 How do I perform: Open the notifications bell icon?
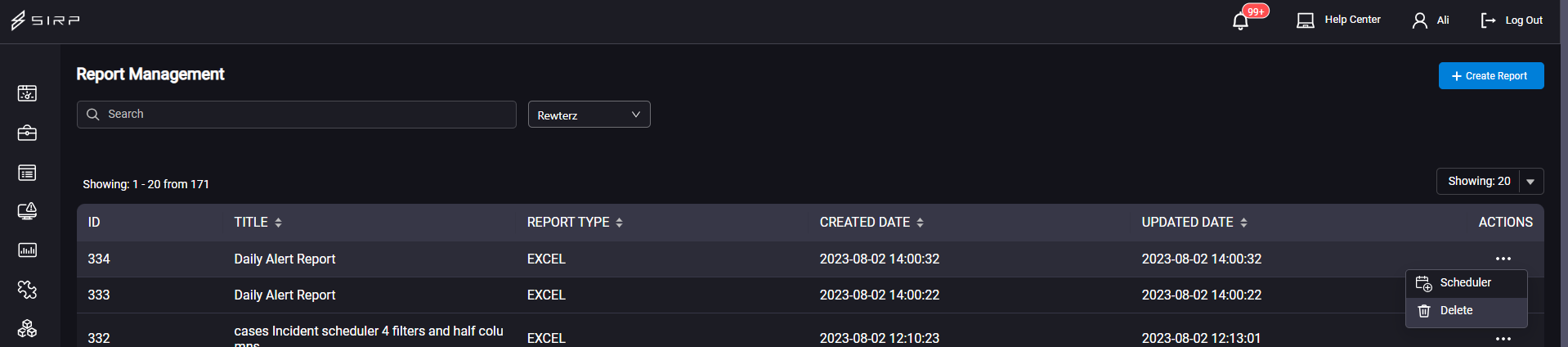pyautogui.click(x=1240, y=21)
